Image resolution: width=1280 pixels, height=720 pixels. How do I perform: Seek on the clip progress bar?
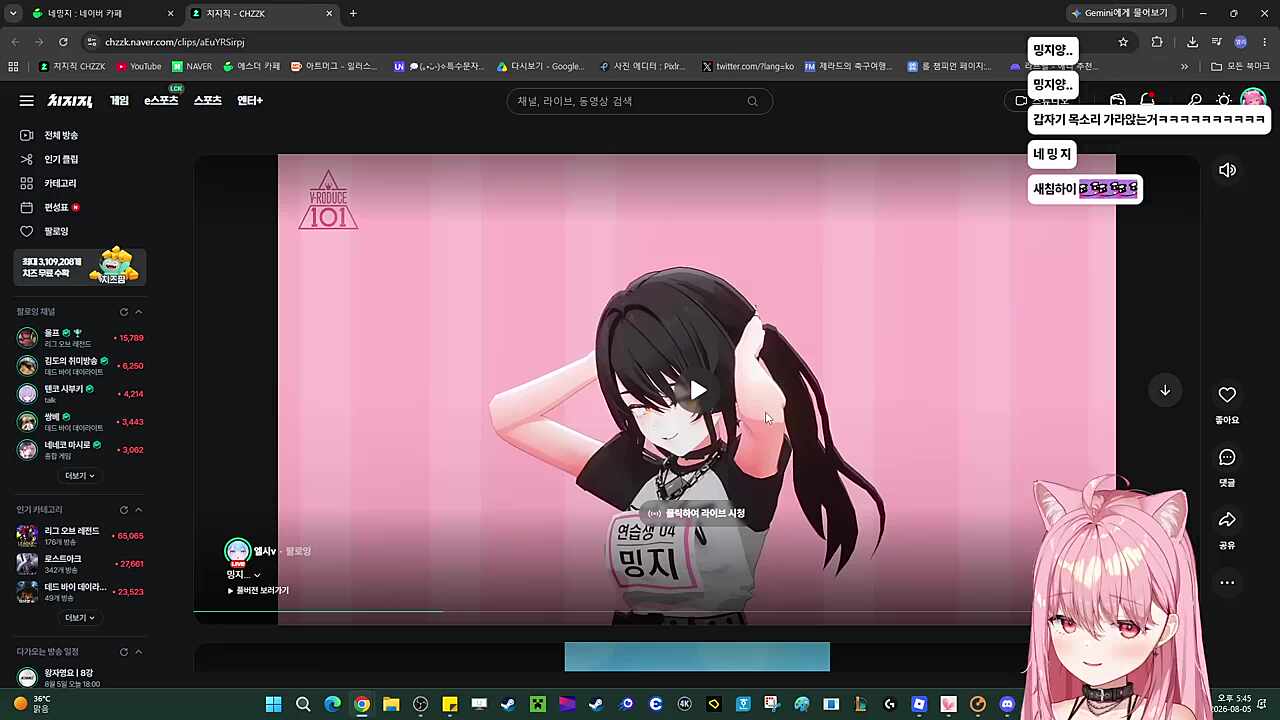(612, 611)
